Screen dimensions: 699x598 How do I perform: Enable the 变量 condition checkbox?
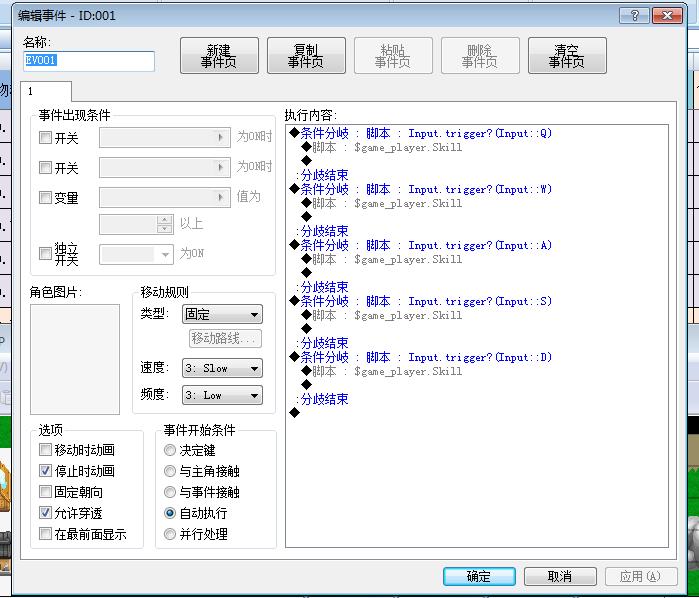tap(45, 197)
